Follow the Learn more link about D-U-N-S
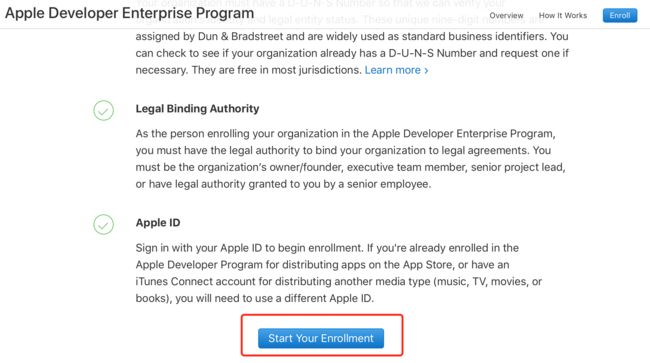The image size is (650, 363). (x=396, y=70)
